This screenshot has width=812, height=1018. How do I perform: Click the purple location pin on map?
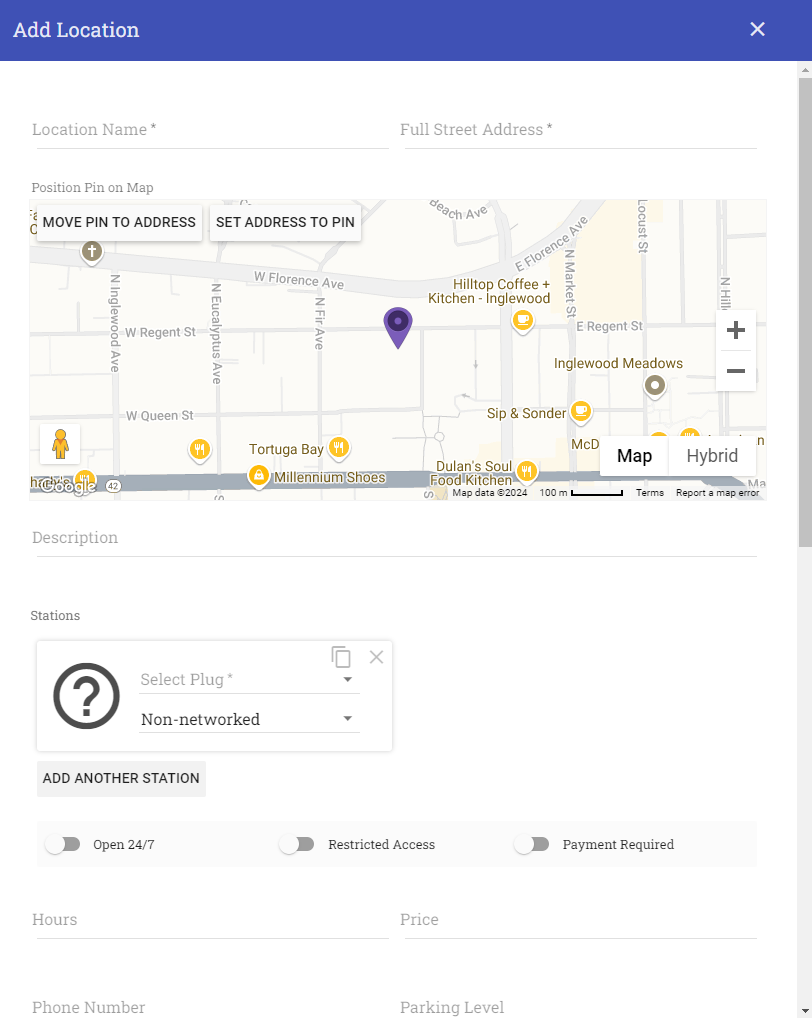click(398, 325)
